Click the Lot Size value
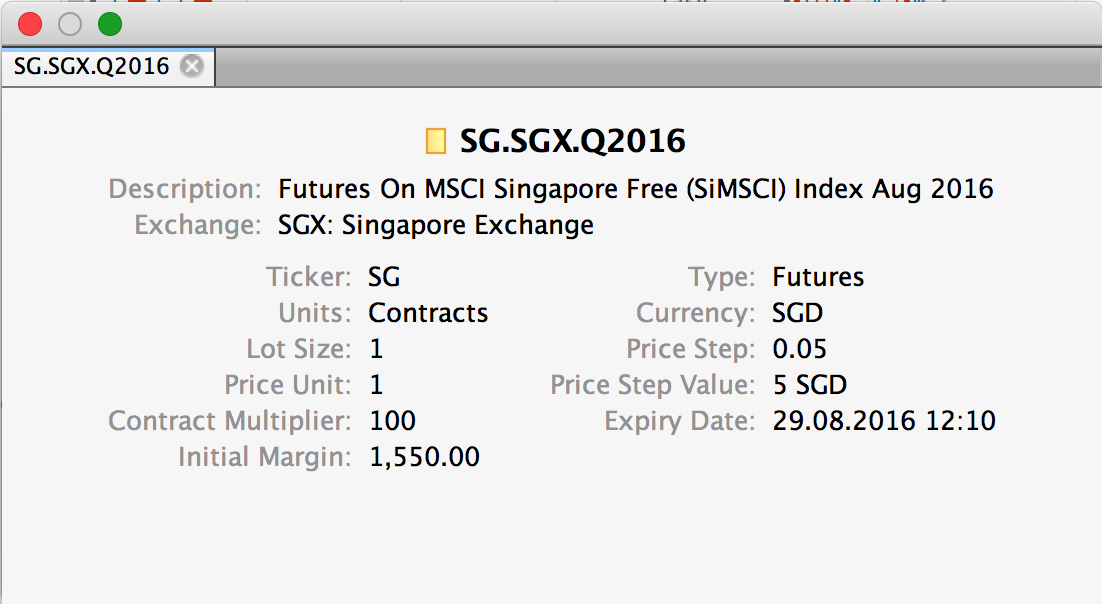The width and height of the screenshot is (1102, 604). point(376,349)
